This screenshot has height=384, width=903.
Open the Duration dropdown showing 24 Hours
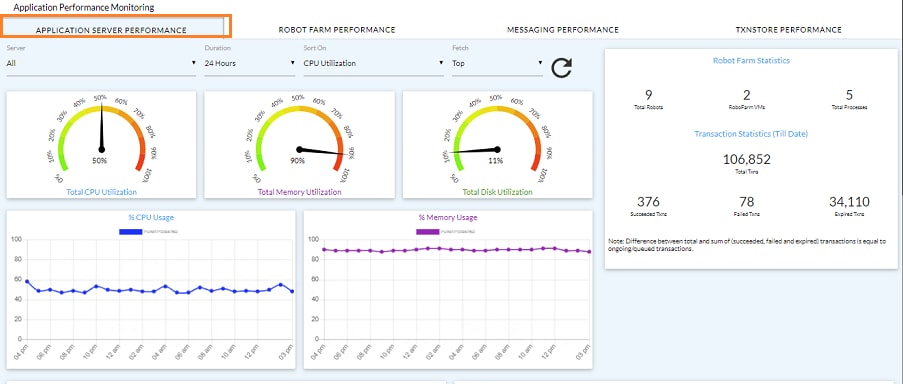pyautogui.click(x=250, y=63)
